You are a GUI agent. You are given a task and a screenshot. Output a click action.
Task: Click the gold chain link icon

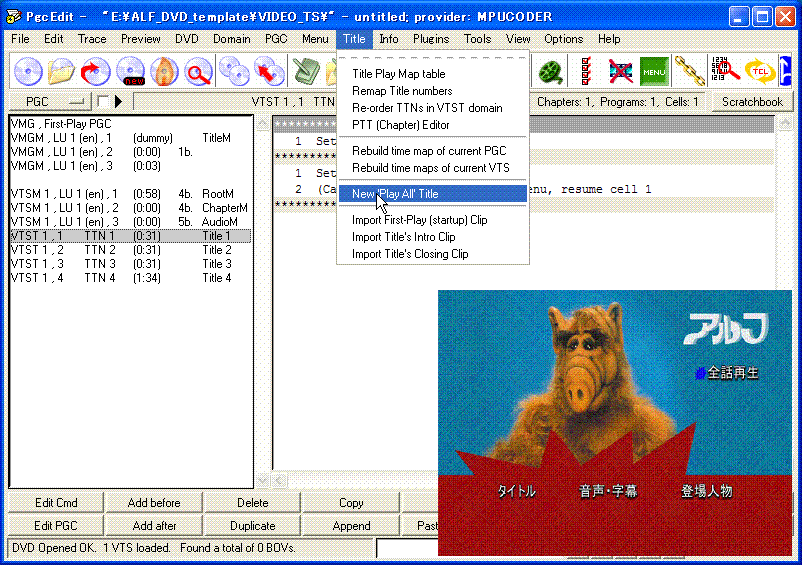point(689,71)
